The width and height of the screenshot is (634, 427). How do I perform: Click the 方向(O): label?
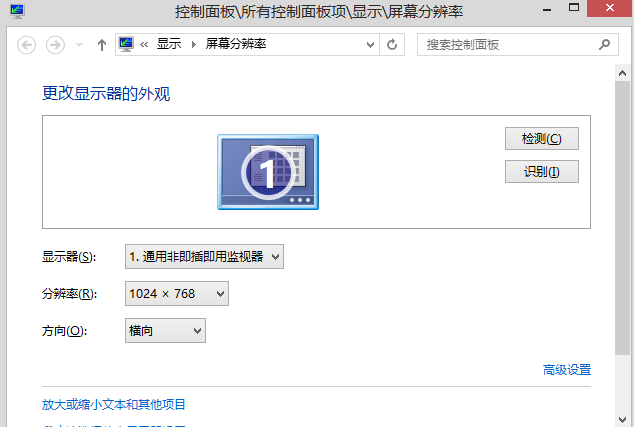(64, 331)
